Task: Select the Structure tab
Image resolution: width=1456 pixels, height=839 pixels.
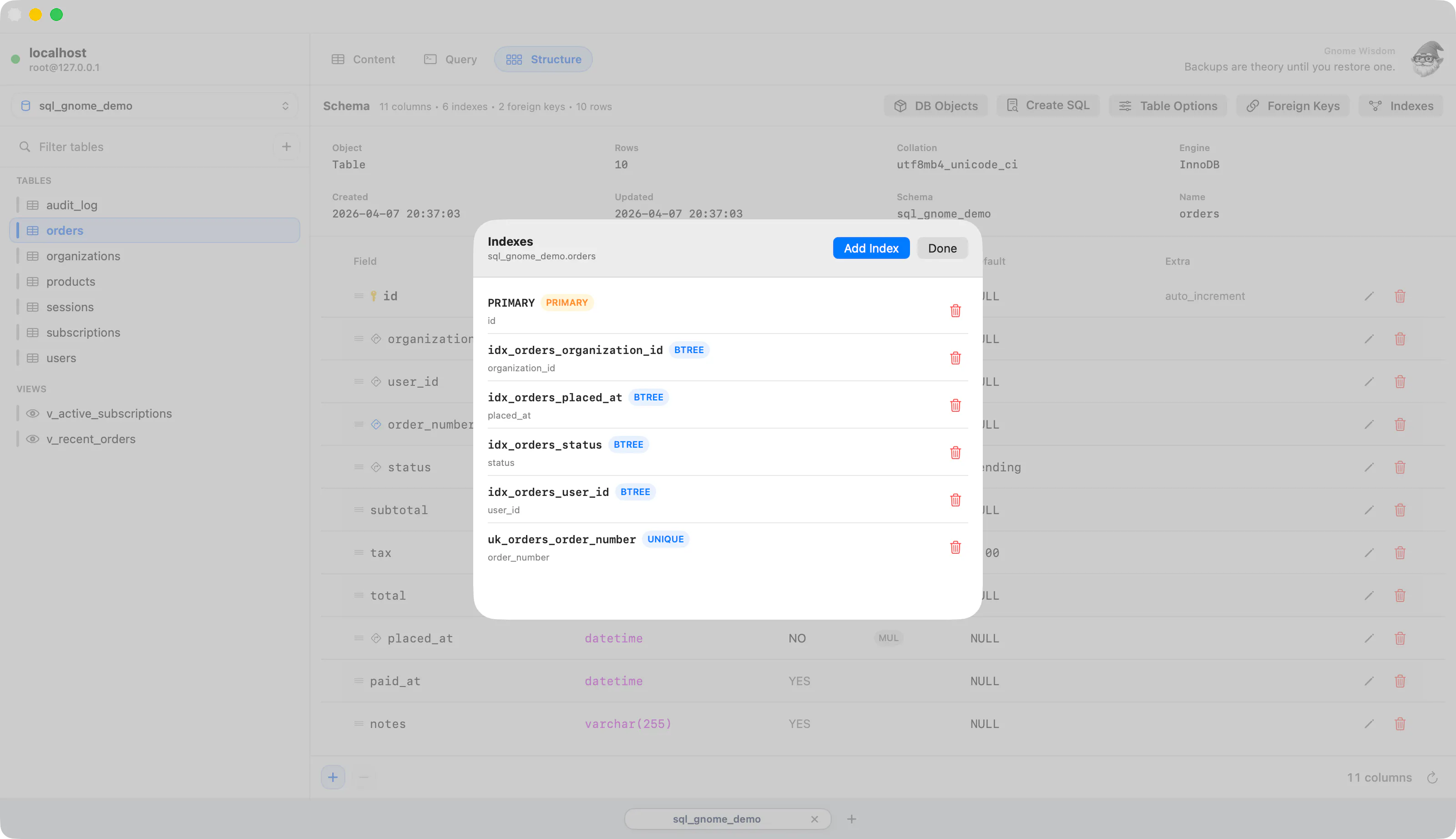Action: click(543, 59)
